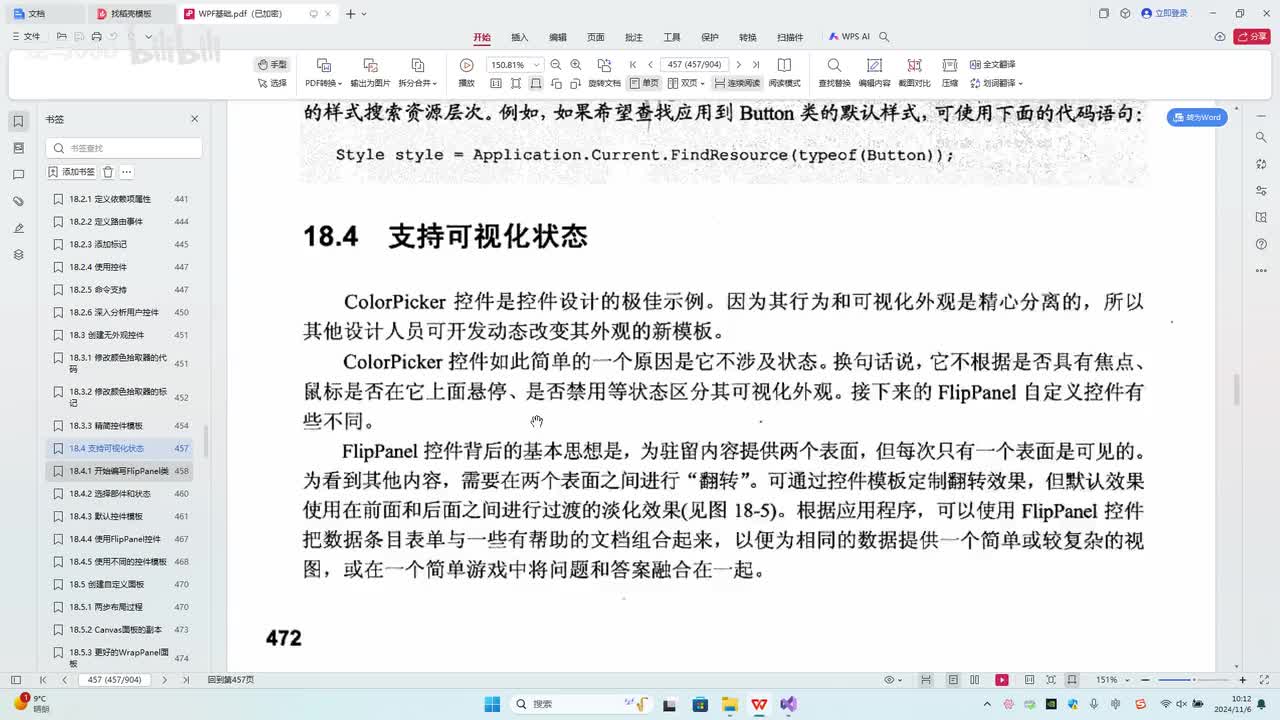Viewport: 1280px width, 720px height.
Task: Click the 添加书签 button
Action: [72, 172]
